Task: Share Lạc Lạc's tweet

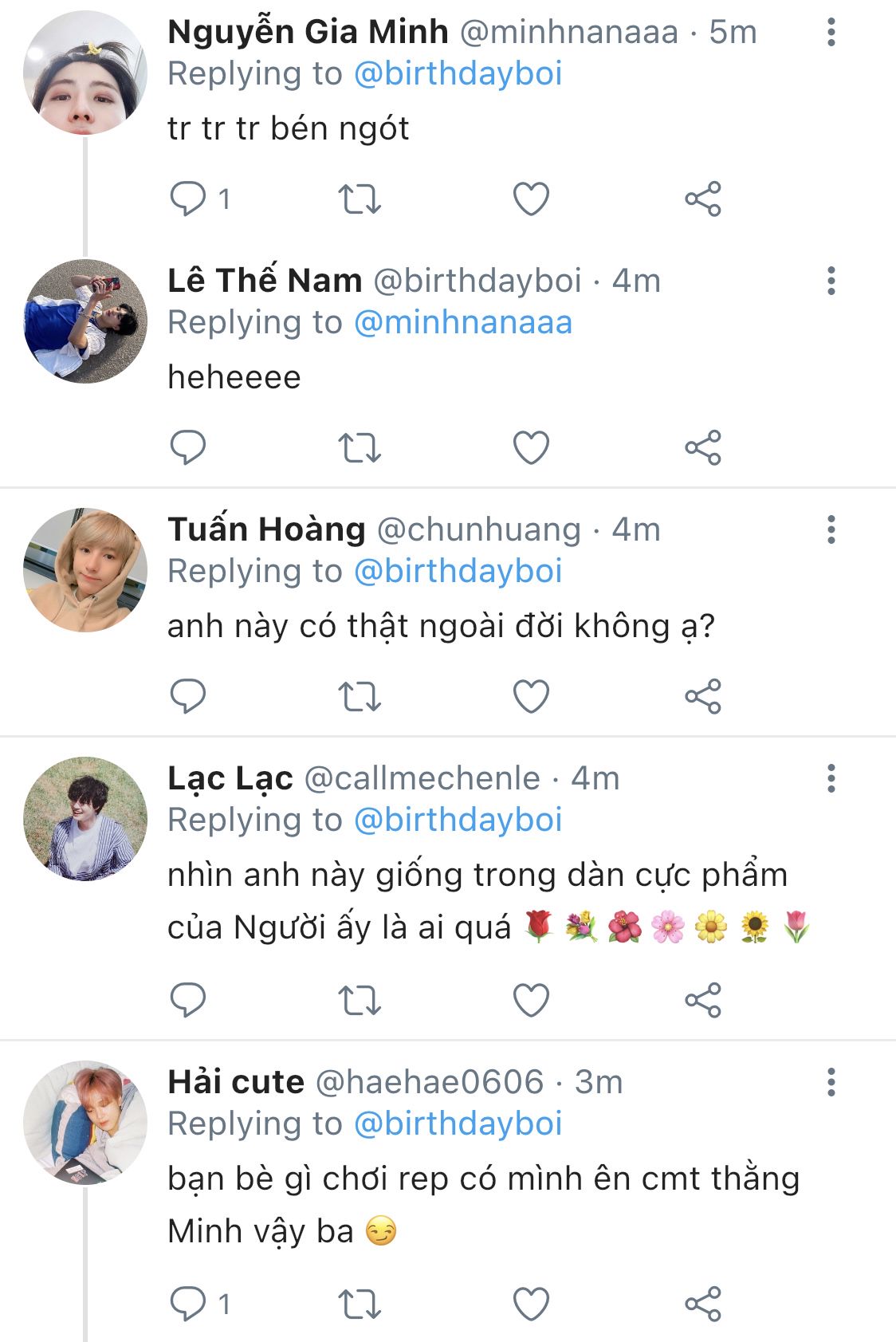Action: point(702,1000)
